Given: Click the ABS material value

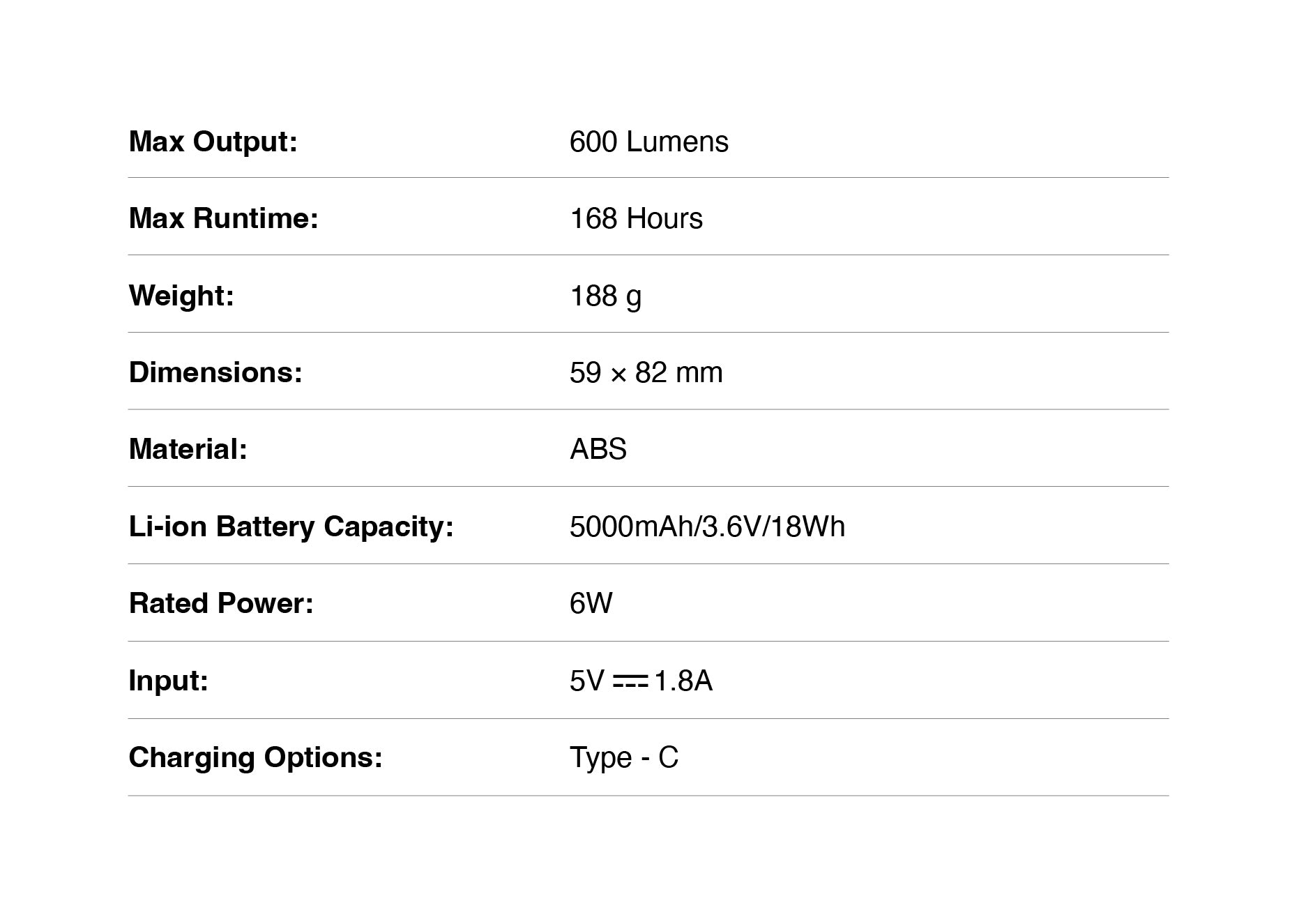Looking at the screenshot, I should coord(598,449).
